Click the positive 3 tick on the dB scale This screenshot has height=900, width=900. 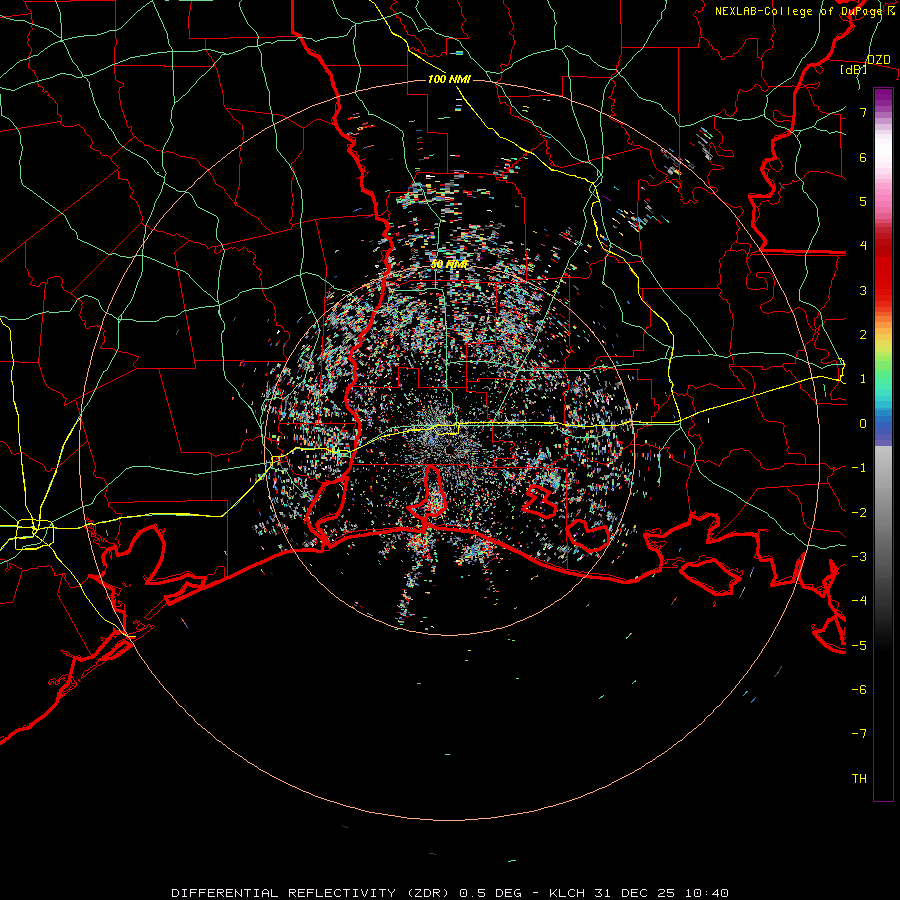(x=863, y=290)
